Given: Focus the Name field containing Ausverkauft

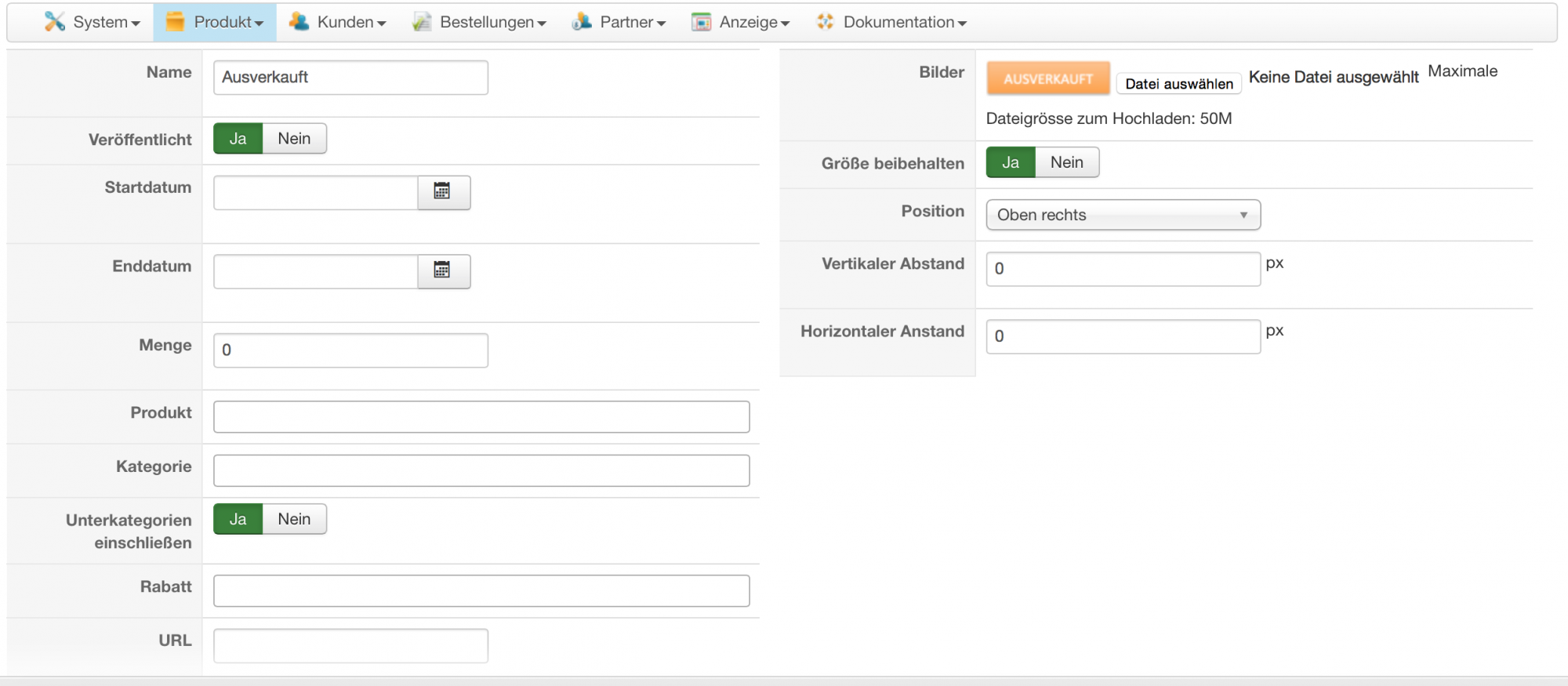Looking at the screenshot, I should click(350, 78).
